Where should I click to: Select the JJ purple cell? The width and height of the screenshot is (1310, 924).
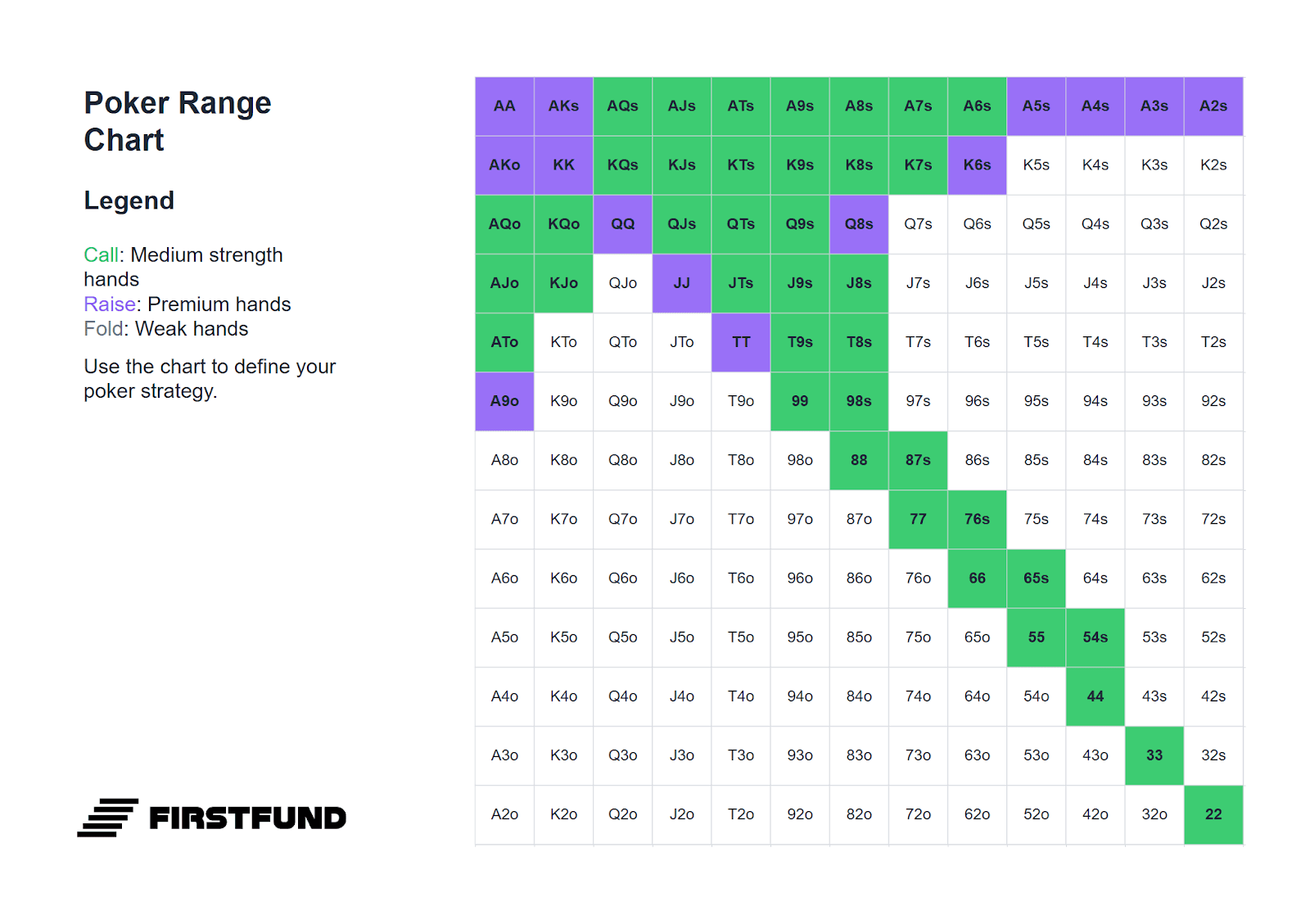(x=682, y=283)
